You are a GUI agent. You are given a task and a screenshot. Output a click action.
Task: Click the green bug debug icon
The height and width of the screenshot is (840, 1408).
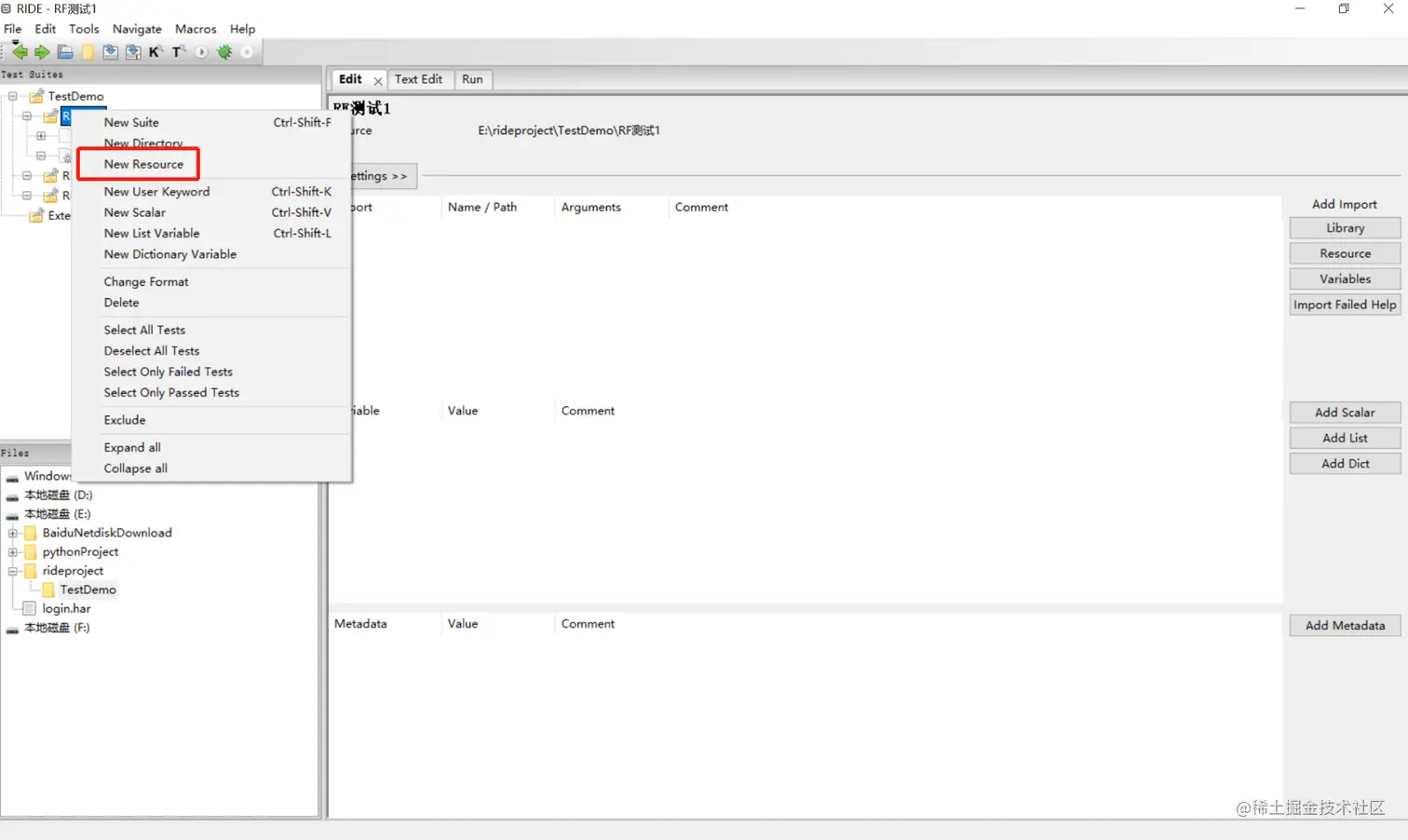pos(224,52)
